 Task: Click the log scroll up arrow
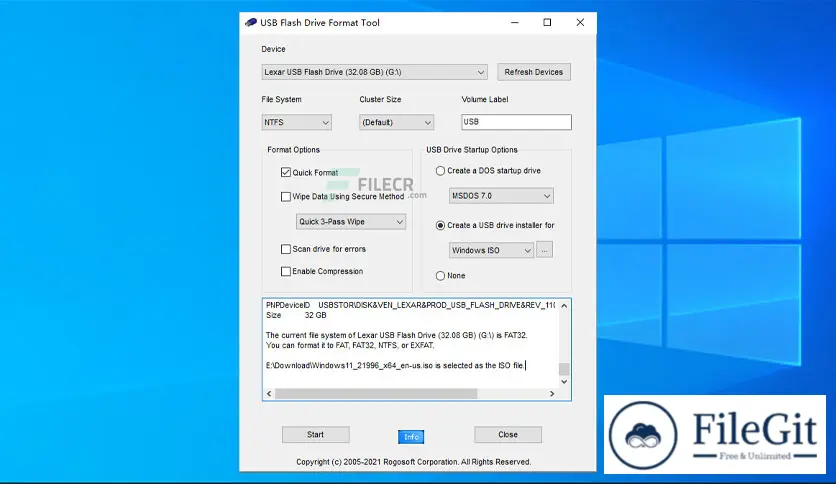click(x=564, y=306)
